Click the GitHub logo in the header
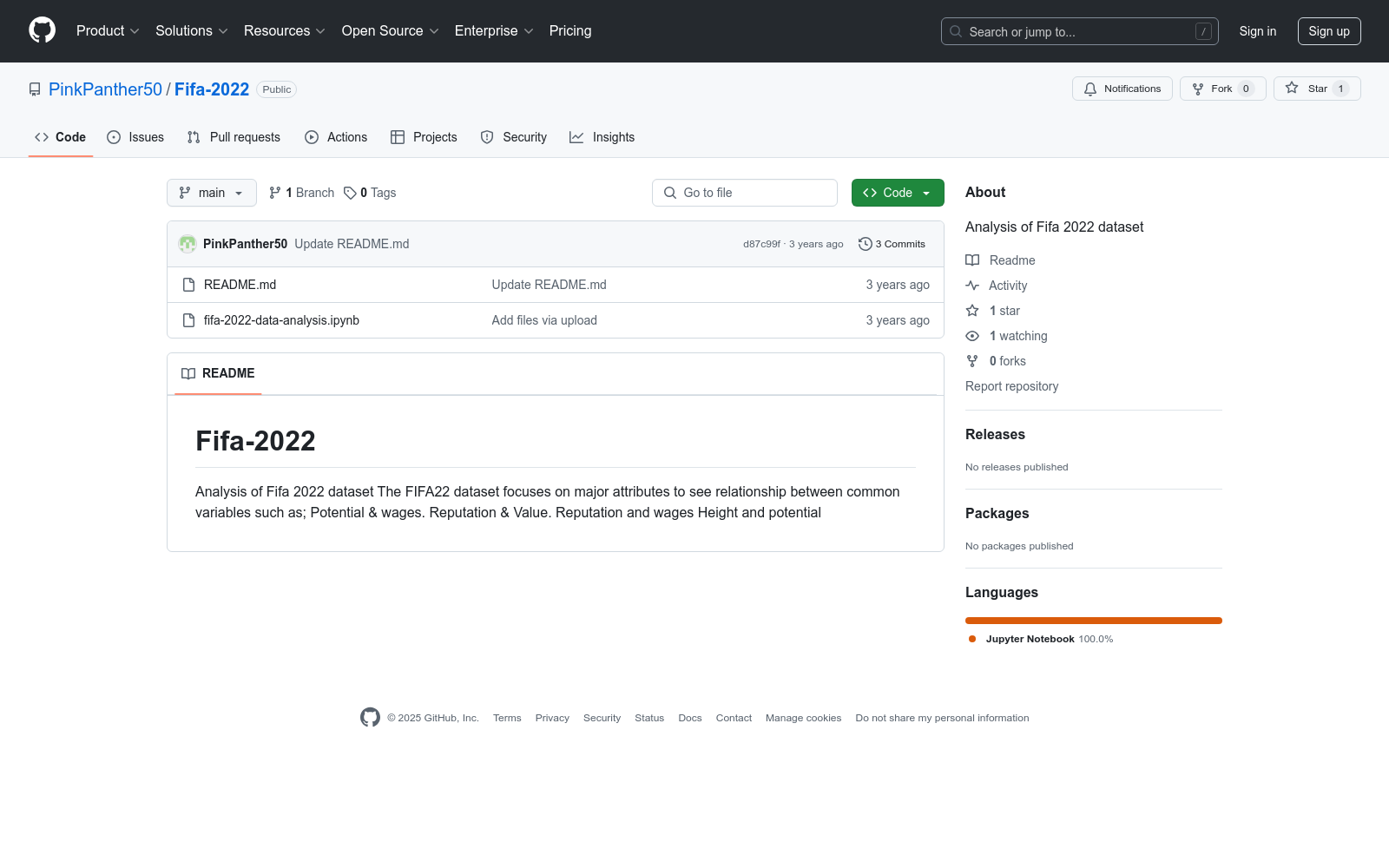This screenshot has width=1389, height=868. 42,30
